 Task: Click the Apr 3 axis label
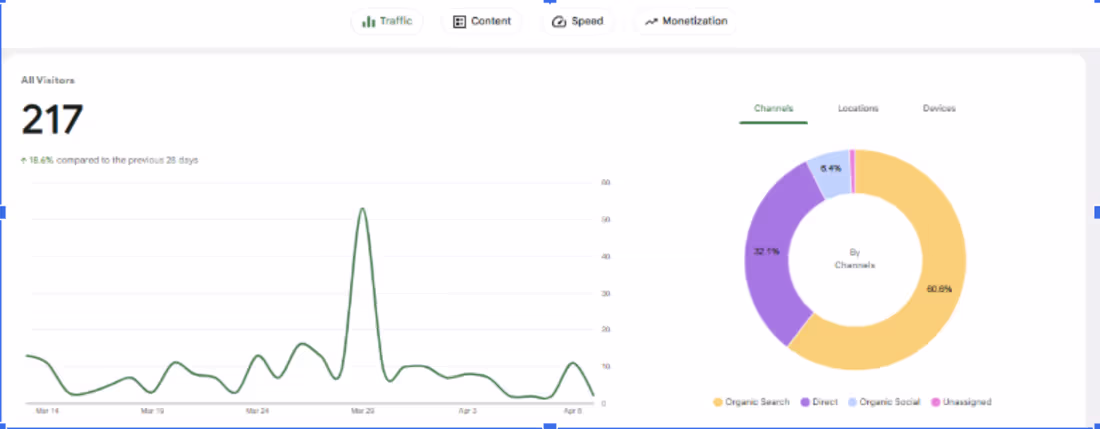click(468, 411)
